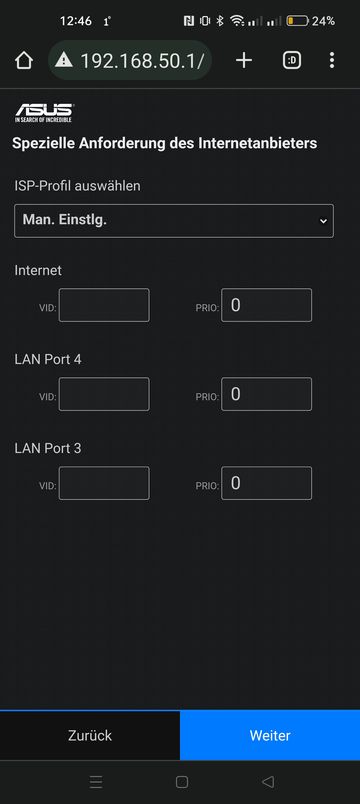360x804 pixels.
Task: Open a new tab with plus icon
Action: coord(244,61)
